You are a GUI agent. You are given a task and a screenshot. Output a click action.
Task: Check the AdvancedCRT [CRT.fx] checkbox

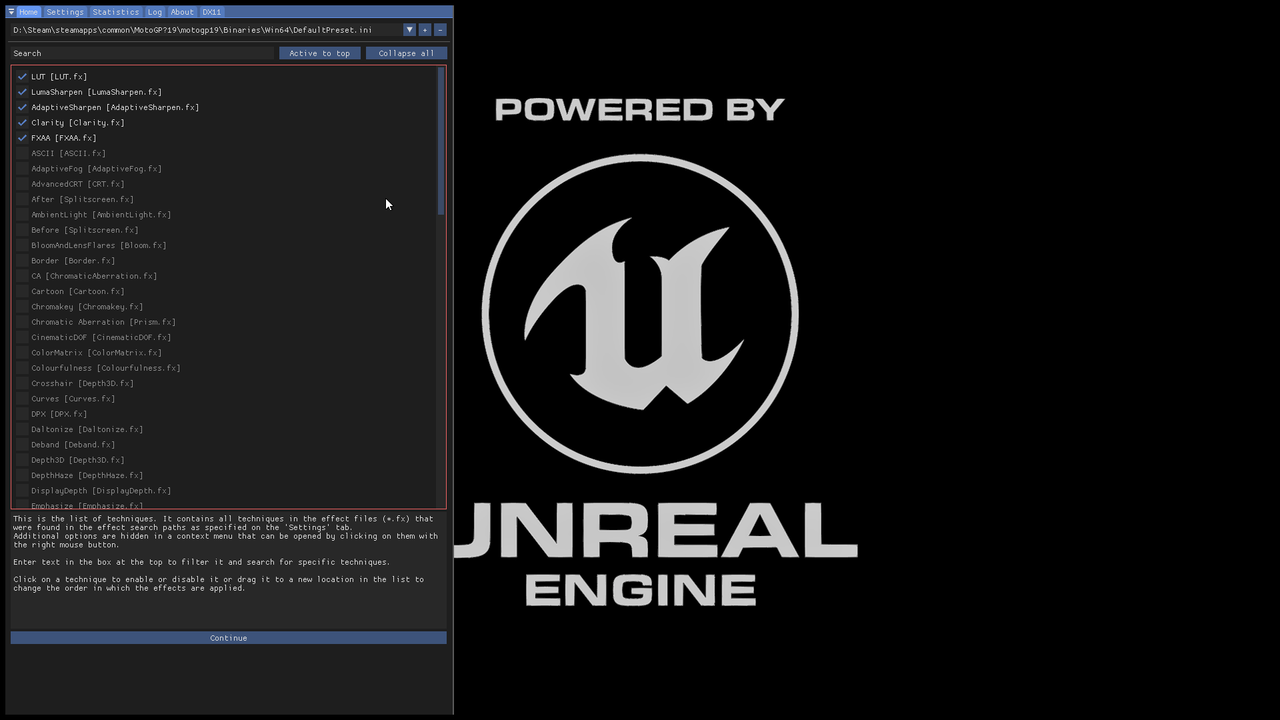pyautogui.click(x=22, y=184)
